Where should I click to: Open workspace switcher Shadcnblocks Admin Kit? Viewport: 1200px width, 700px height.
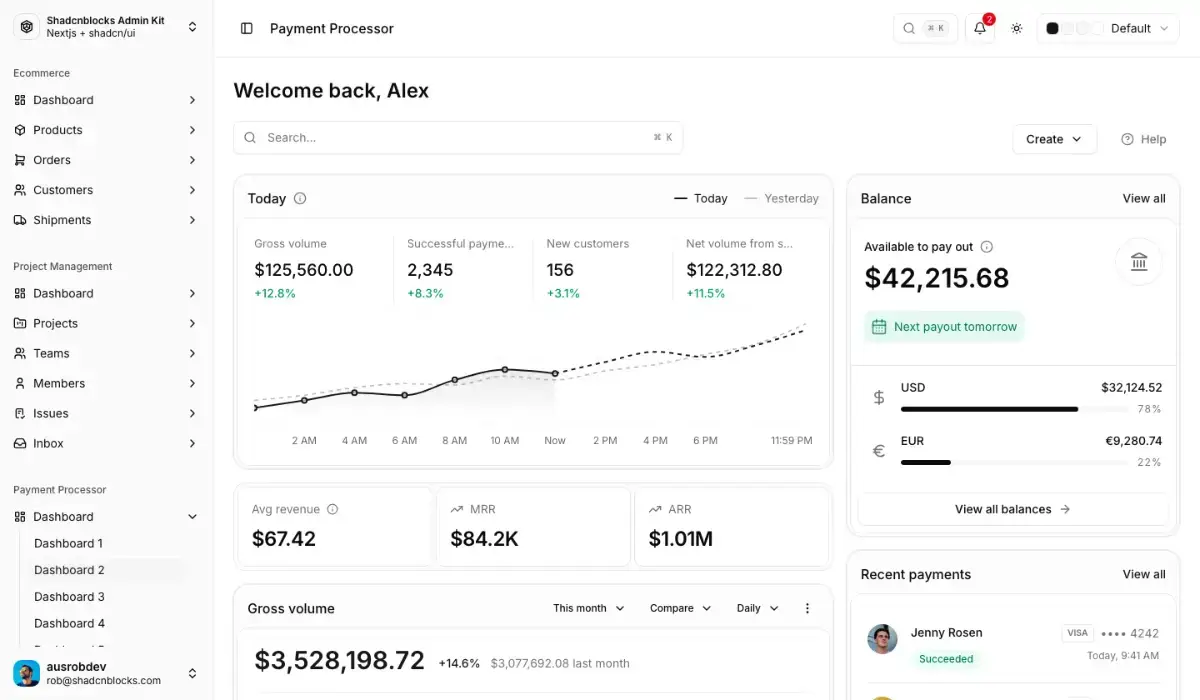[x=107, y=27]
